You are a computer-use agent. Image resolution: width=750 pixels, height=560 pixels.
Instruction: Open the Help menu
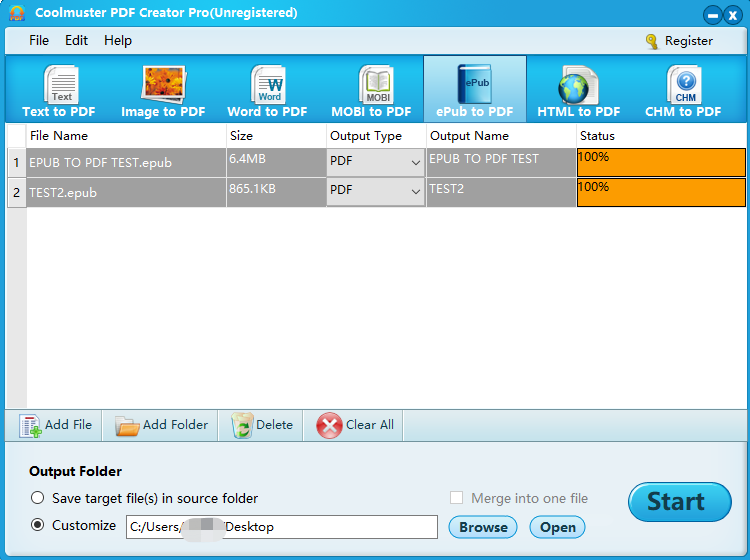[x=118, y=41]
